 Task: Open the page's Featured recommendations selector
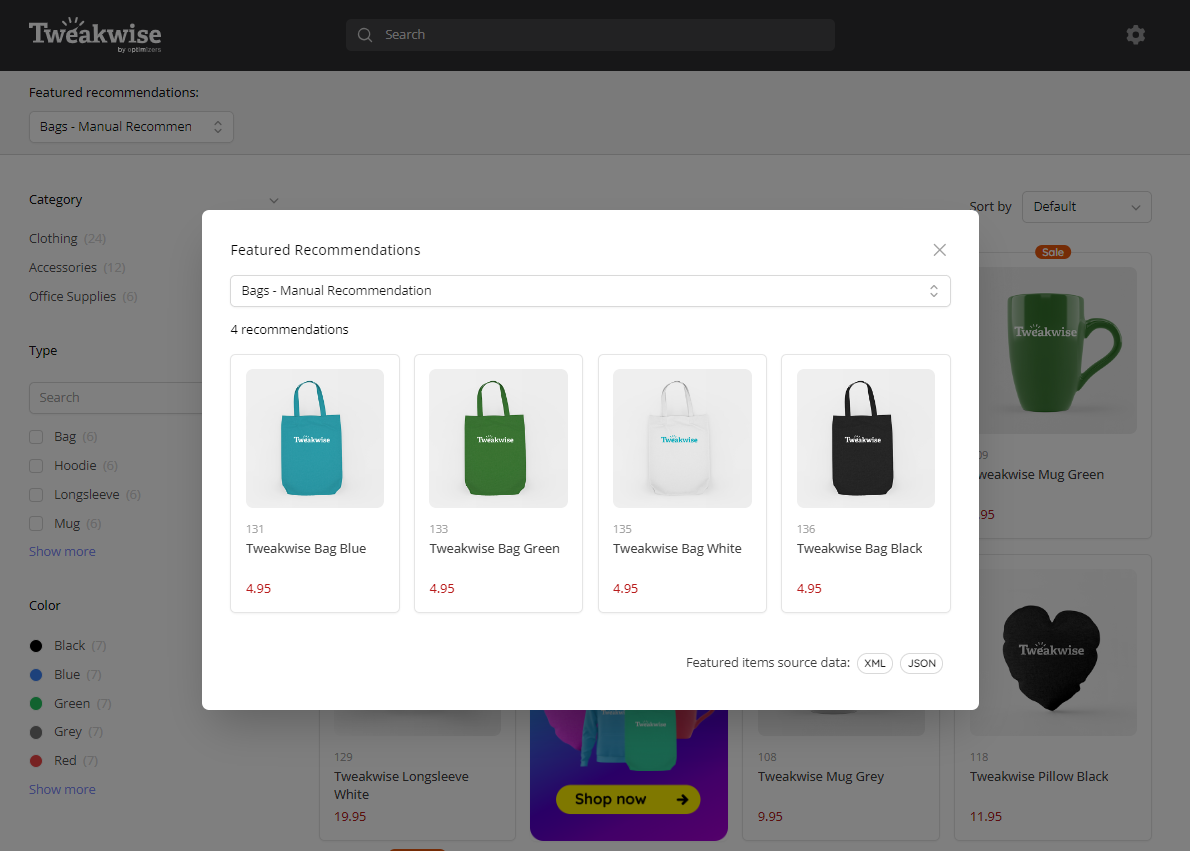(x=131, y=127)
